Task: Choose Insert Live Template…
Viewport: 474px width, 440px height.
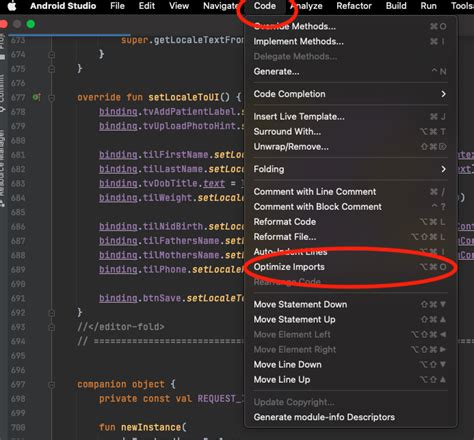Action: tap(351, 117)
